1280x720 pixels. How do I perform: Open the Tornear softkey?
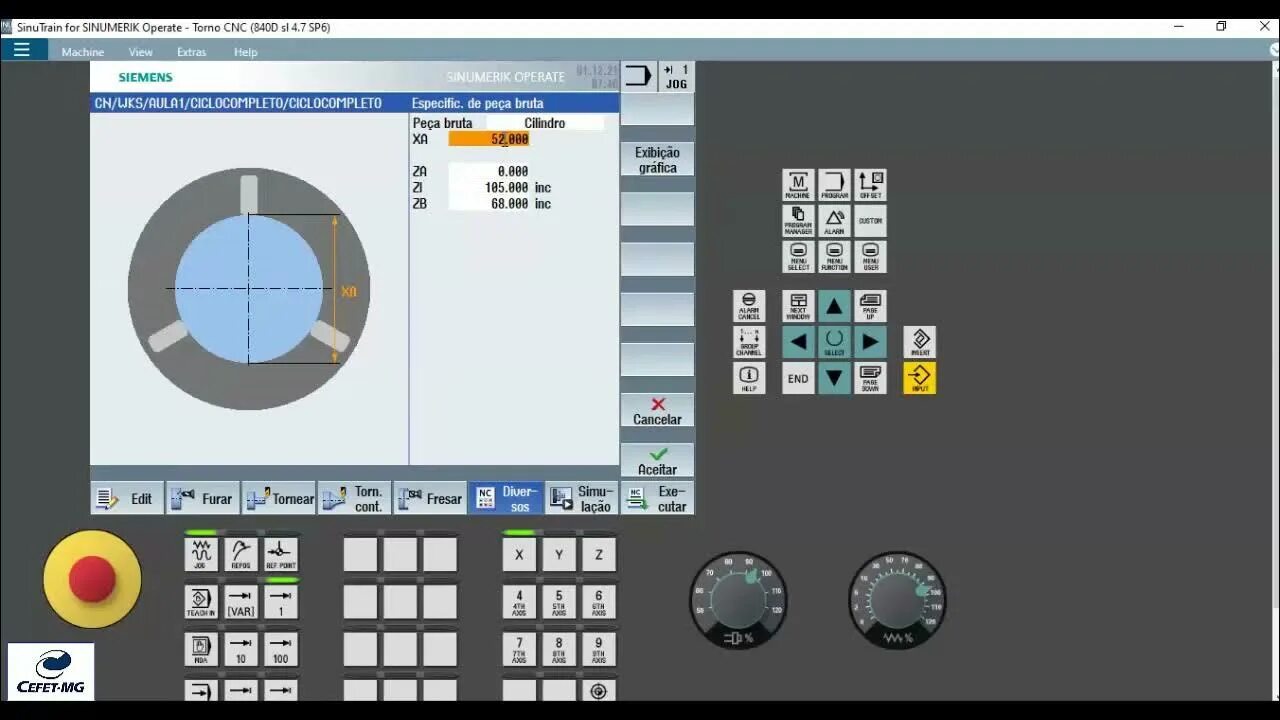[x=279, y=498]
